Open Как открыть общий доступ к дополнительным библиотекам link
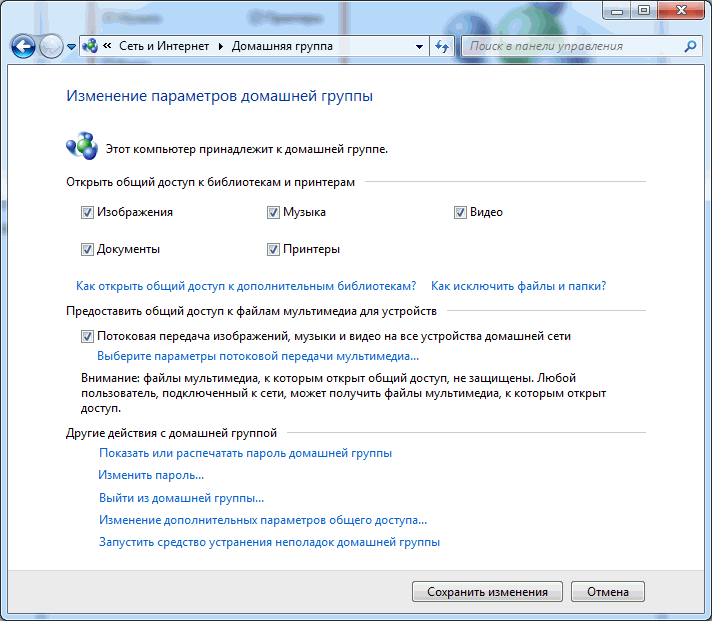Viewport: 712px width, 621px height. 246,286
